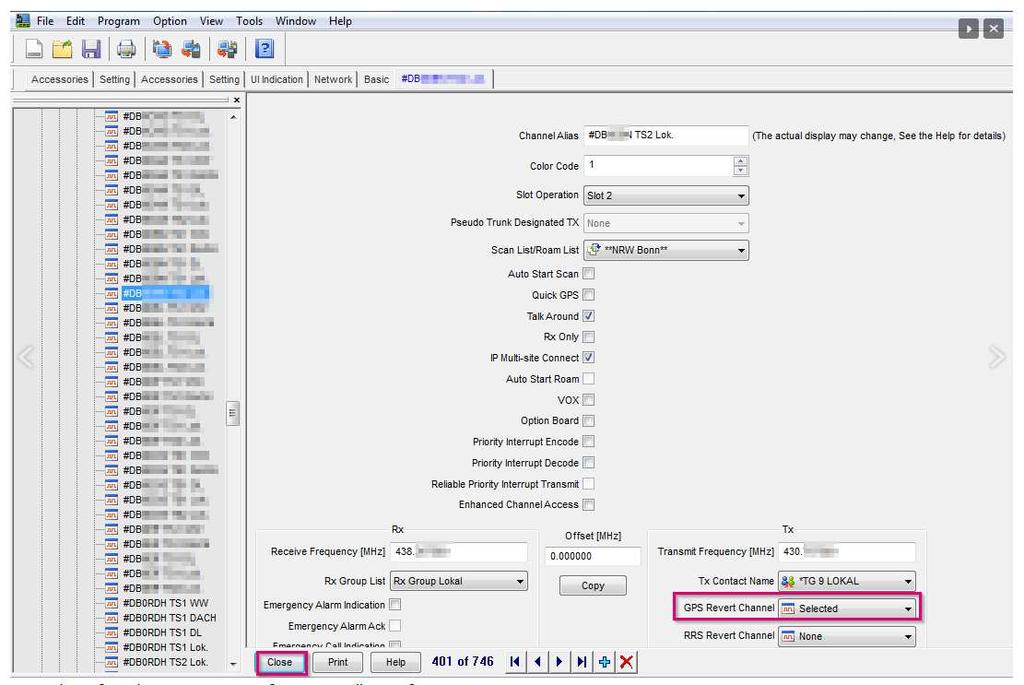1024x685 pixels.
Task: Enable Emergency Alarm Indication
Action: coord(394,605)
